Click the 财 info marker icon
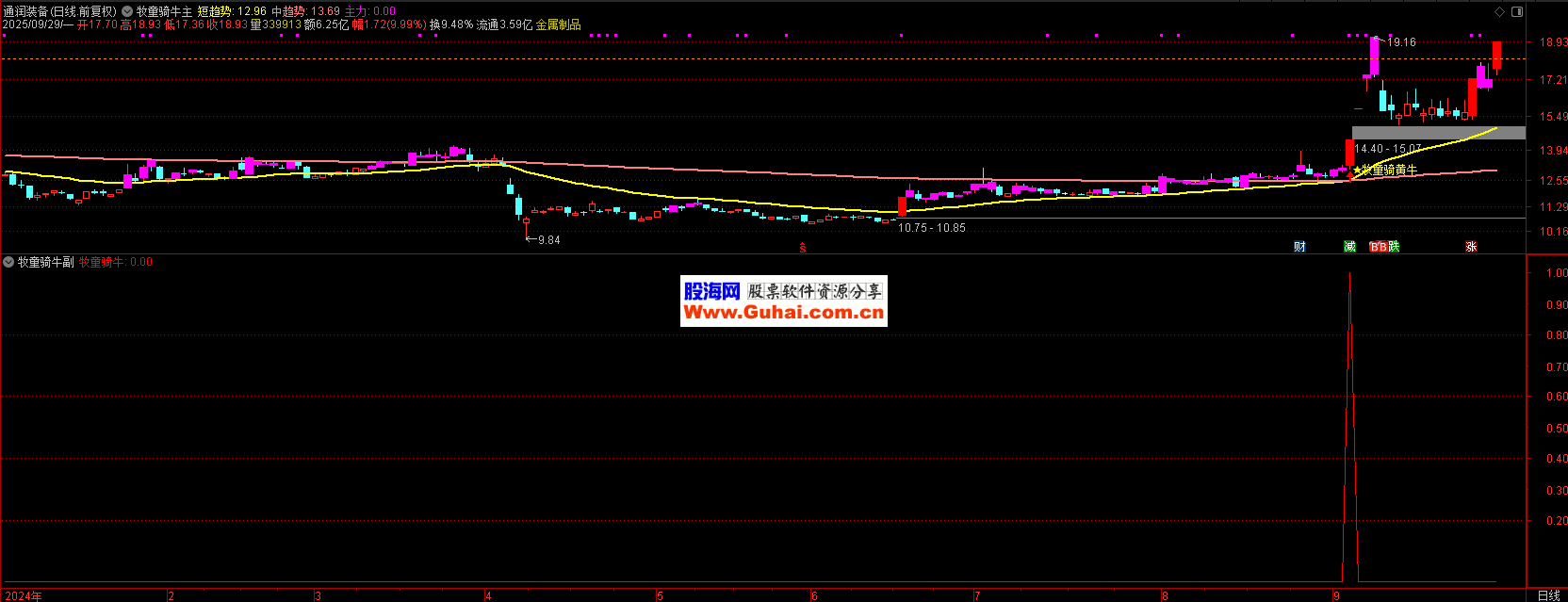 pos(1299,247)
